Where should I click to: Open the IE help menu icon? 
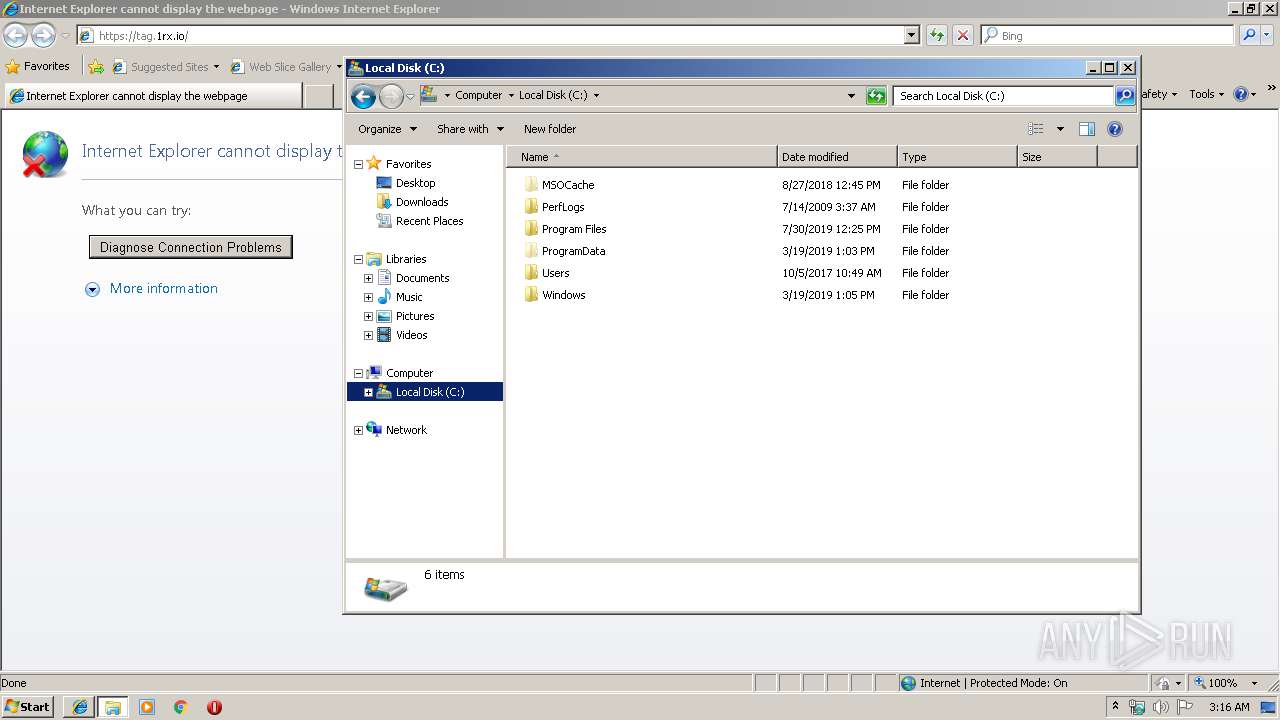pyautogui.click(x=1241, y=94)
